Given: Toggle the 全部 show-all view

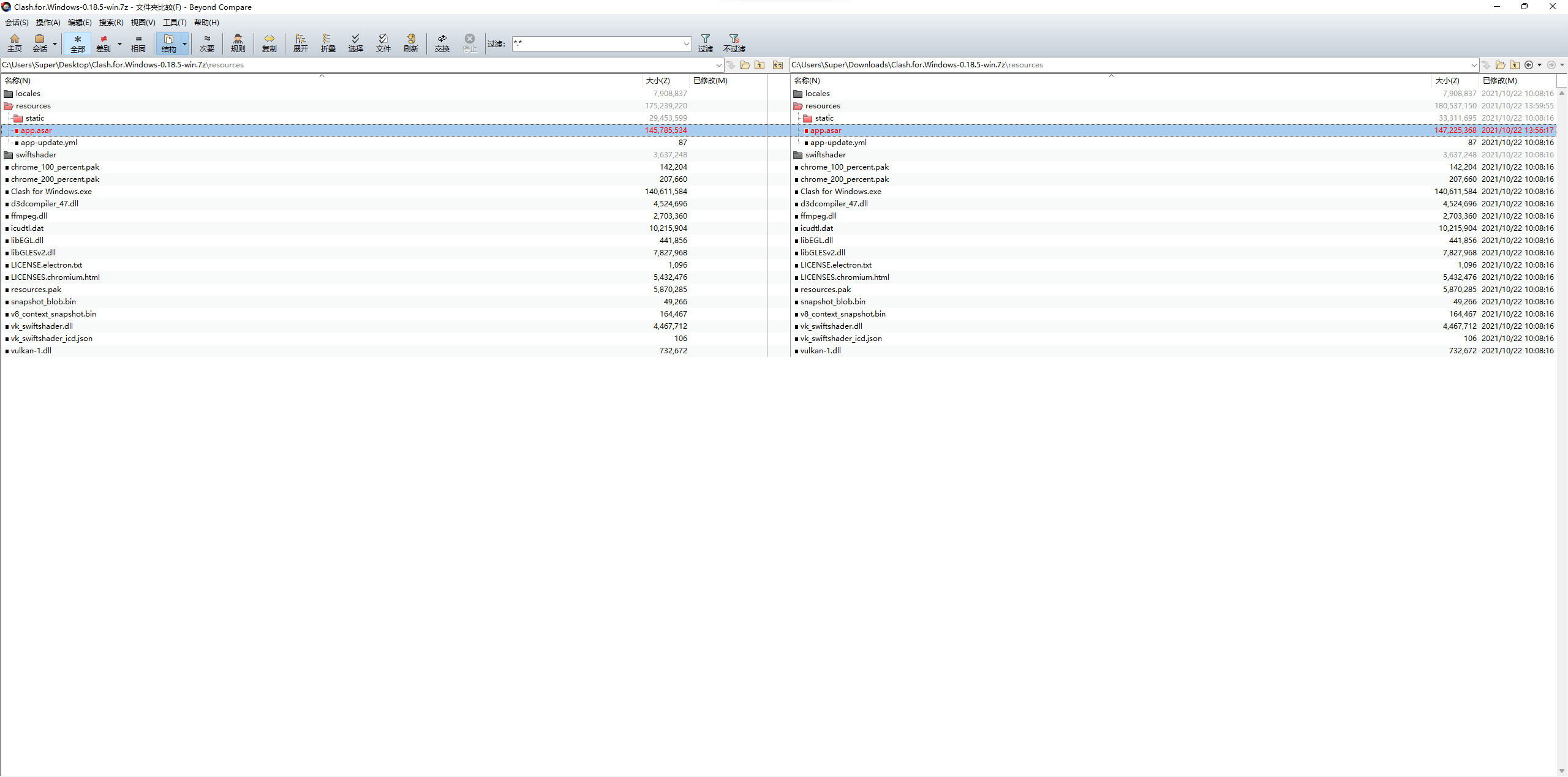Looking at the screenshot, I should tap(78, 43).
